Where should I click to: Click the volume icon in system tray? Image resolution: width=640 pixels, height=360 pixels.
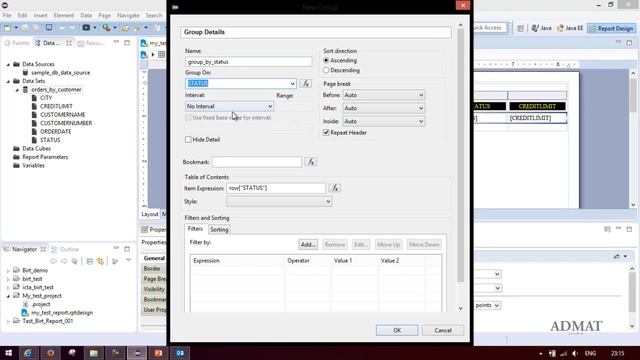coord(575,353)
